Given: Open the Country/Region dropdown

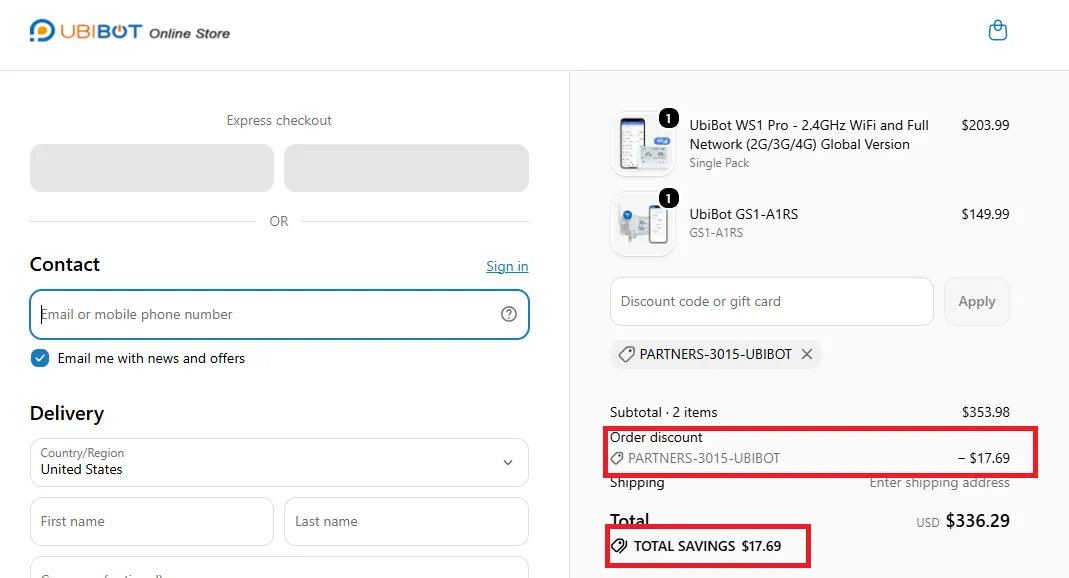Looking at the screenshot, I should tap(280, 462).
